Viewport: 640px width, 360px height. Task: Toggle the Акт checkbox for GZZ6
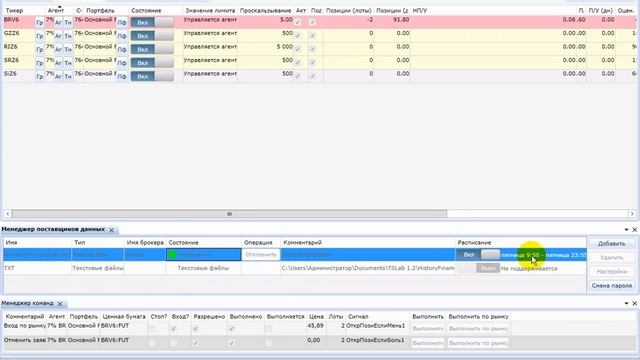pyautogui.click(x=298, y=36)
